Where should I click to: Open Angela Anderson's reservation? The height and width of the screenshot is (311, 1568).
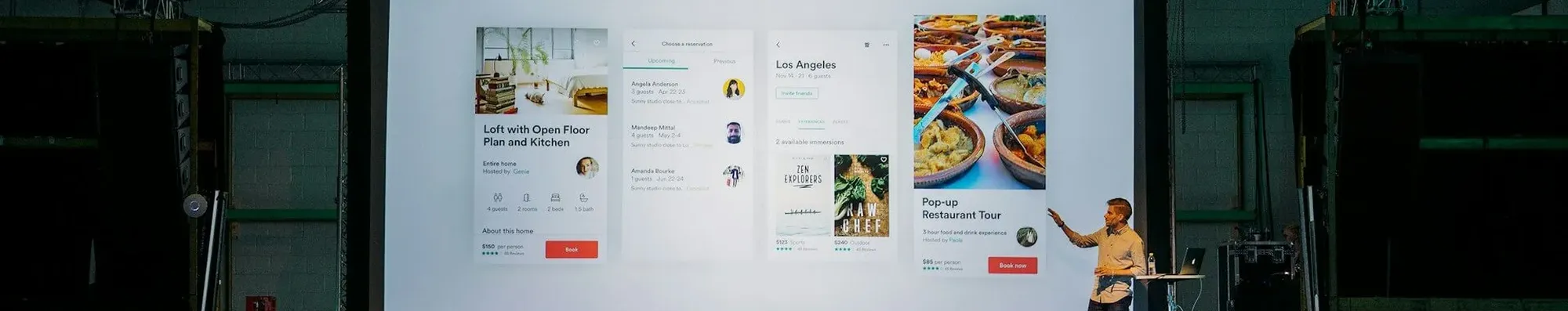coord(688,92)
